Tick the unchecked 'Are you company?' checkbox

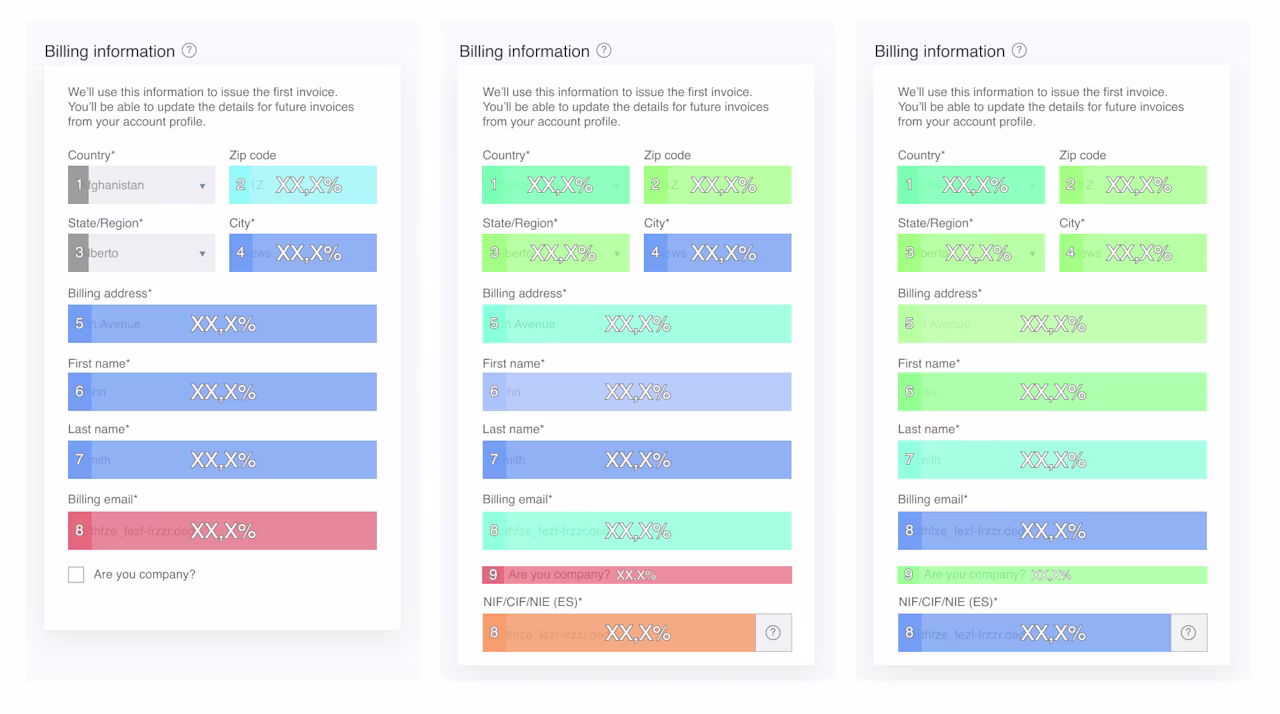76,575
